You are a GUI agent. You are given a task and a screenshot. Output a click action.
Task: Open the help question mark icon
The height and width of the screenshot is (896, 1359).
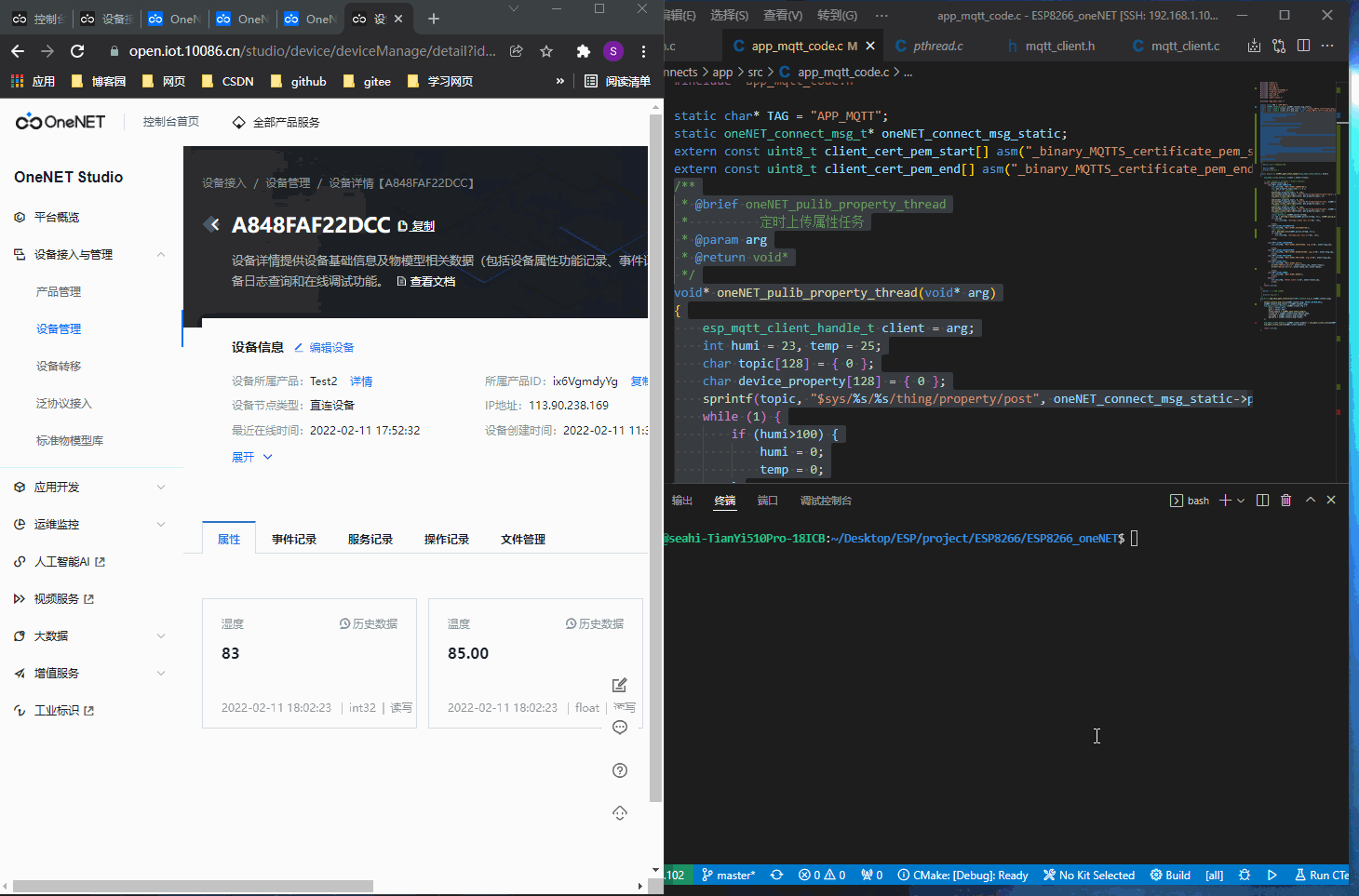[620, 770]
